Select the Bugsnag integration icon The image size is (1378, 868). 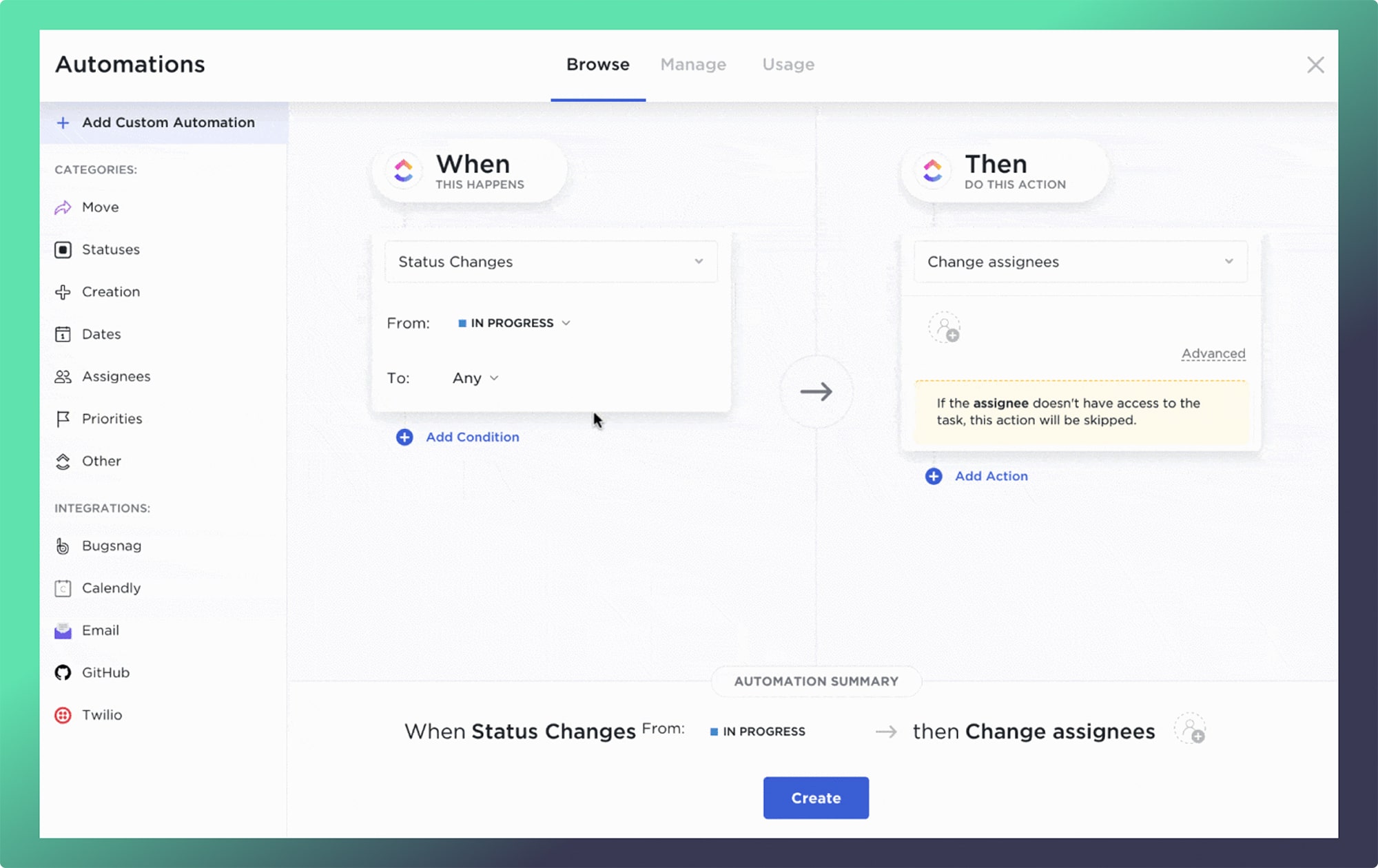click(x=62, y=545)
